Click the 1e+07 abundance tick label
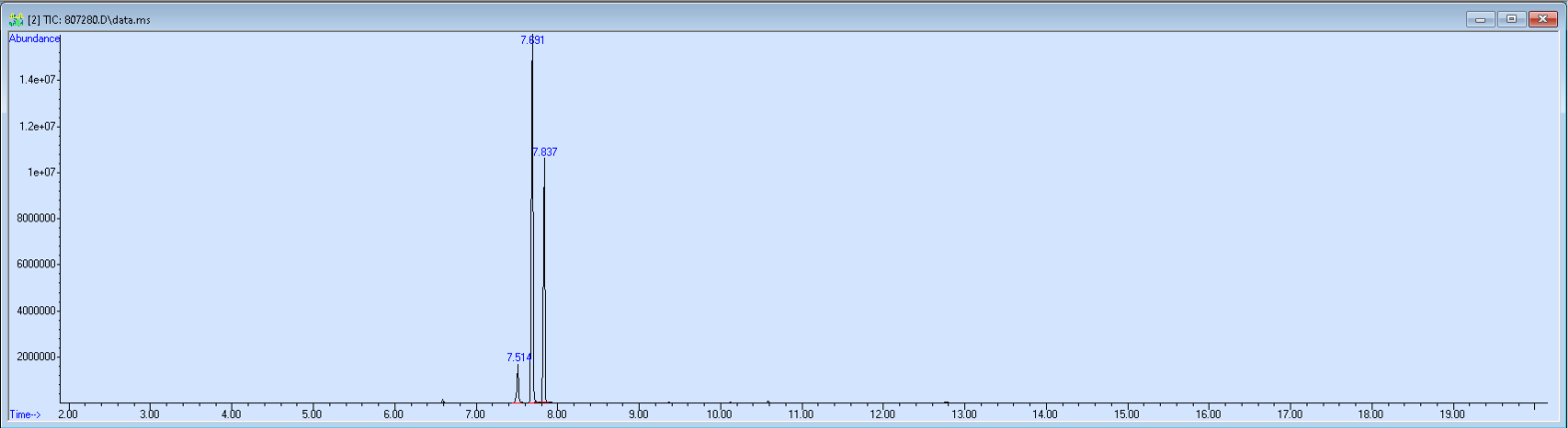This screenshot has width=1568, height=428. [x=41, y=173]
